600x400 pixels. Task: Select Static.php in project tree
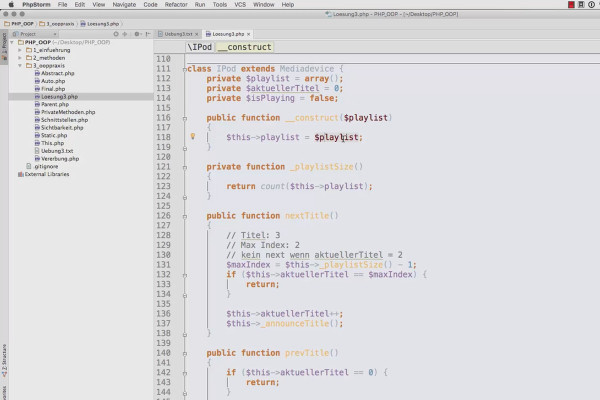(x=54, y=135)
